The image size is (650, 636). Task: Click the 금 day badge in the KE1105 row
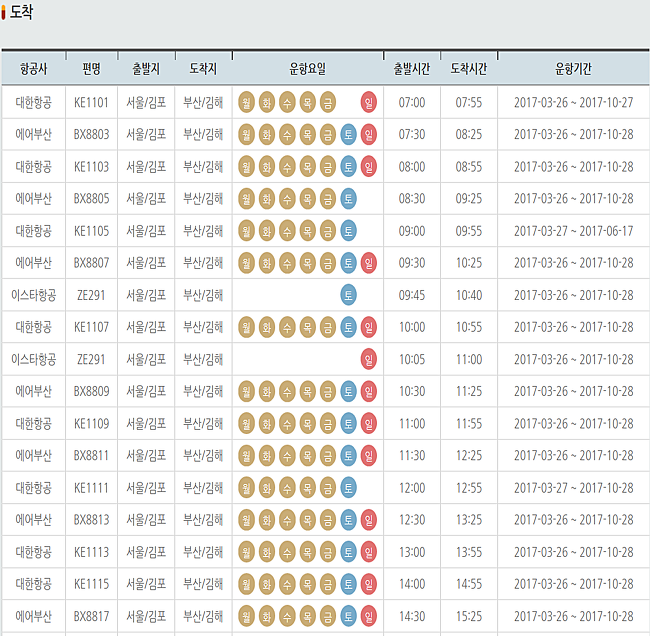point(328,231)
